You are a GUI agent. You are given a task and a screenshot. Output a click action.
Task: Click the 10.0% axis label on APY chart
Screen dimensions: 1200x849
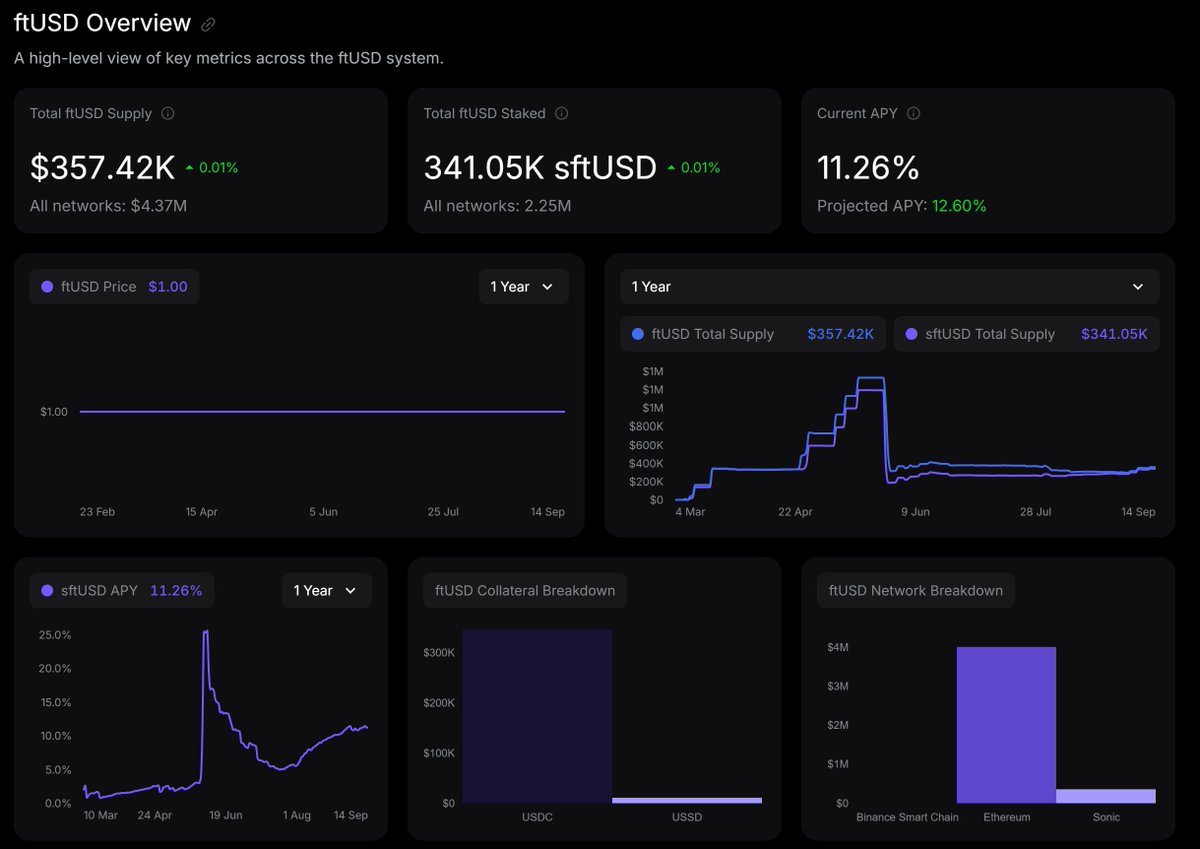(54, 736)
